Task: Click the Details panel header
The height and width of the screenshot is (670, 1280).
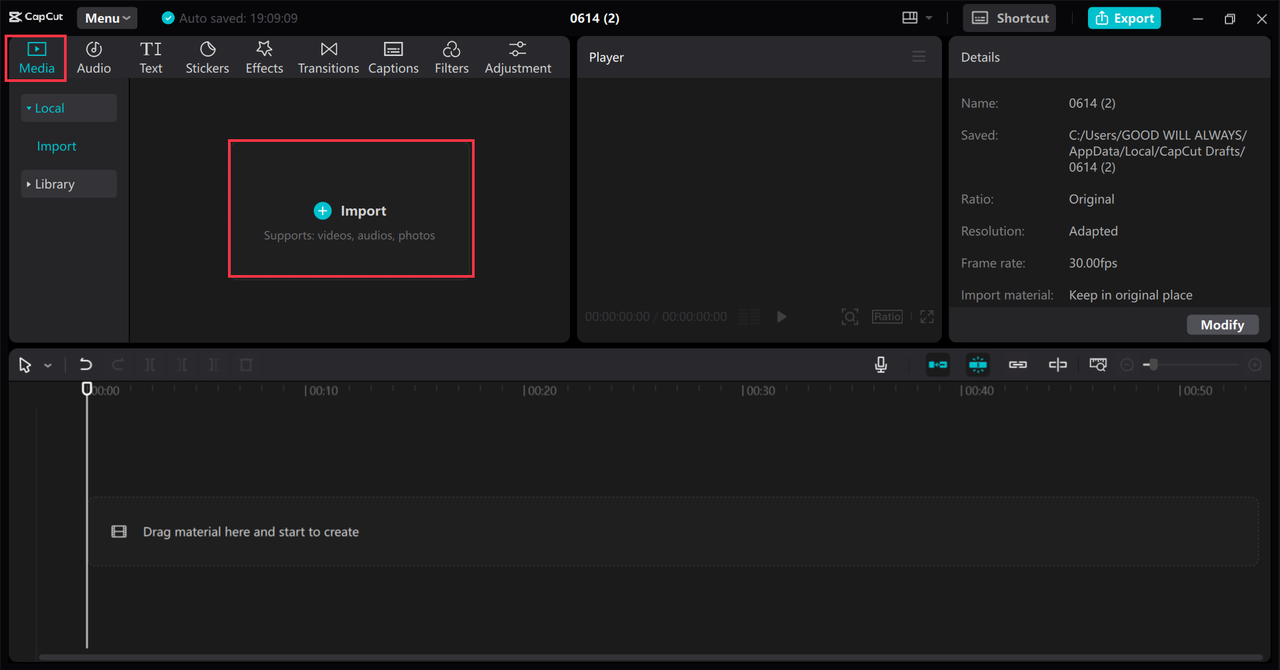Action: click(x=1109, y=57)
